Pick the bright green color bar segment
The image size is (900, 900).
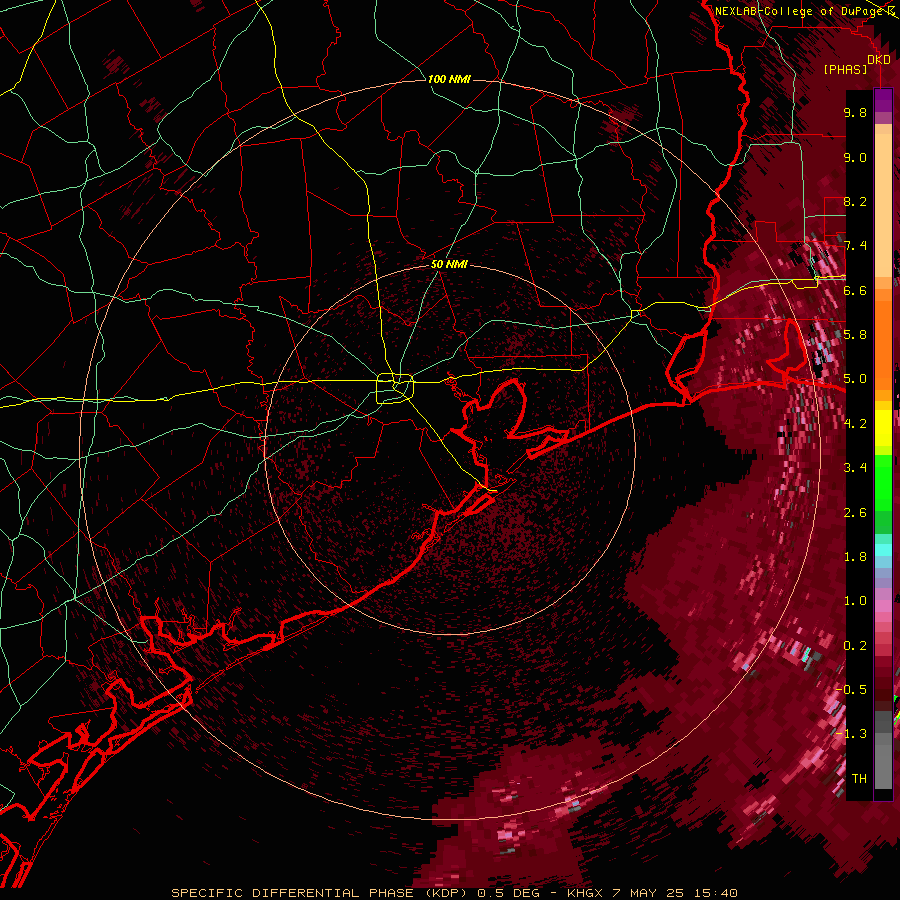tap(883, 481)
